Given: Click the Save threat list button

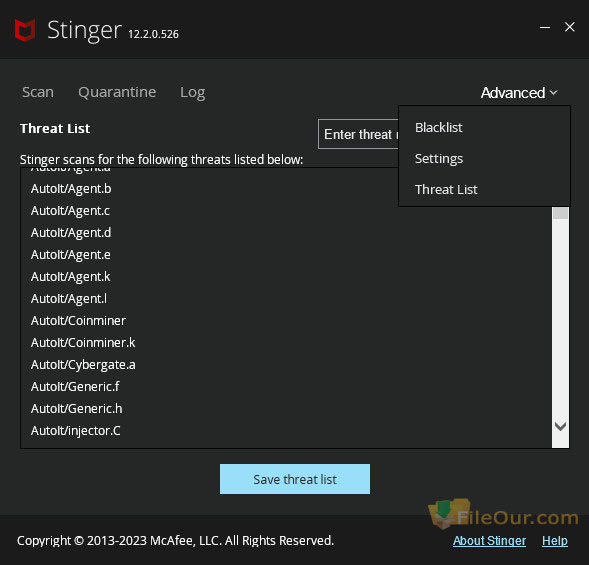Looking at the screenshot, I should (294, 479).
